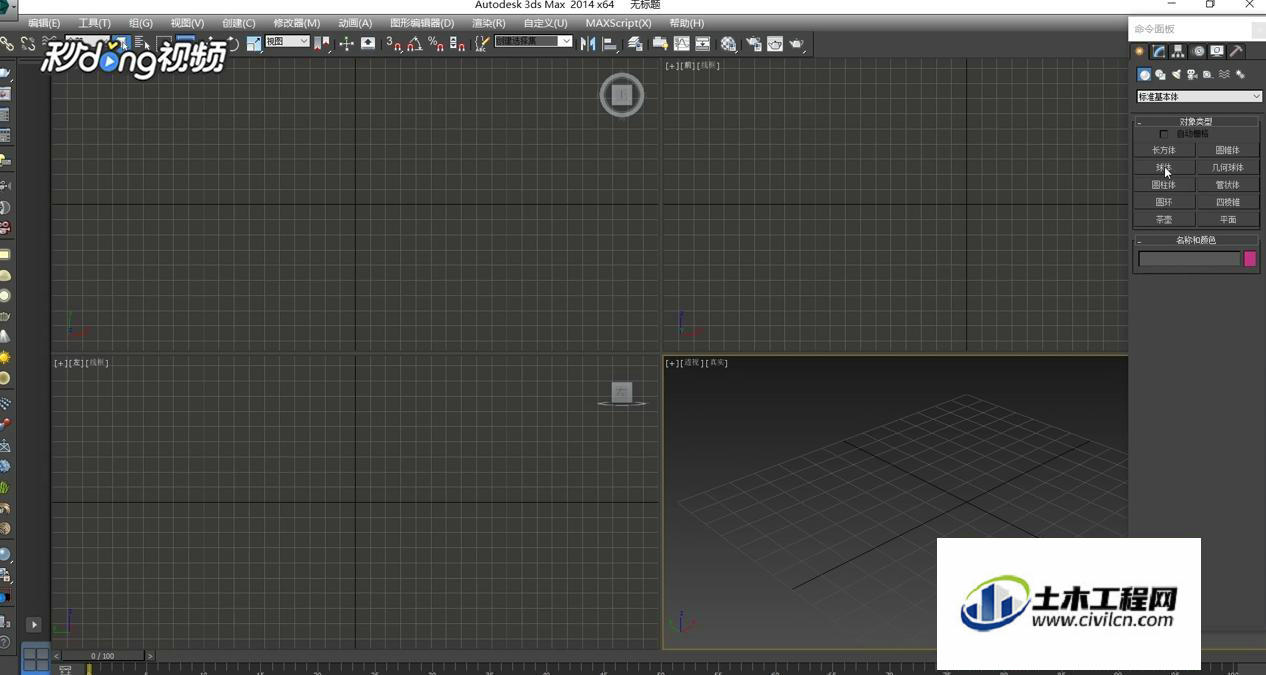Expand the viewport layout tabs arrow
This screenshot has width=1266, height=675.
coord(33,624)
